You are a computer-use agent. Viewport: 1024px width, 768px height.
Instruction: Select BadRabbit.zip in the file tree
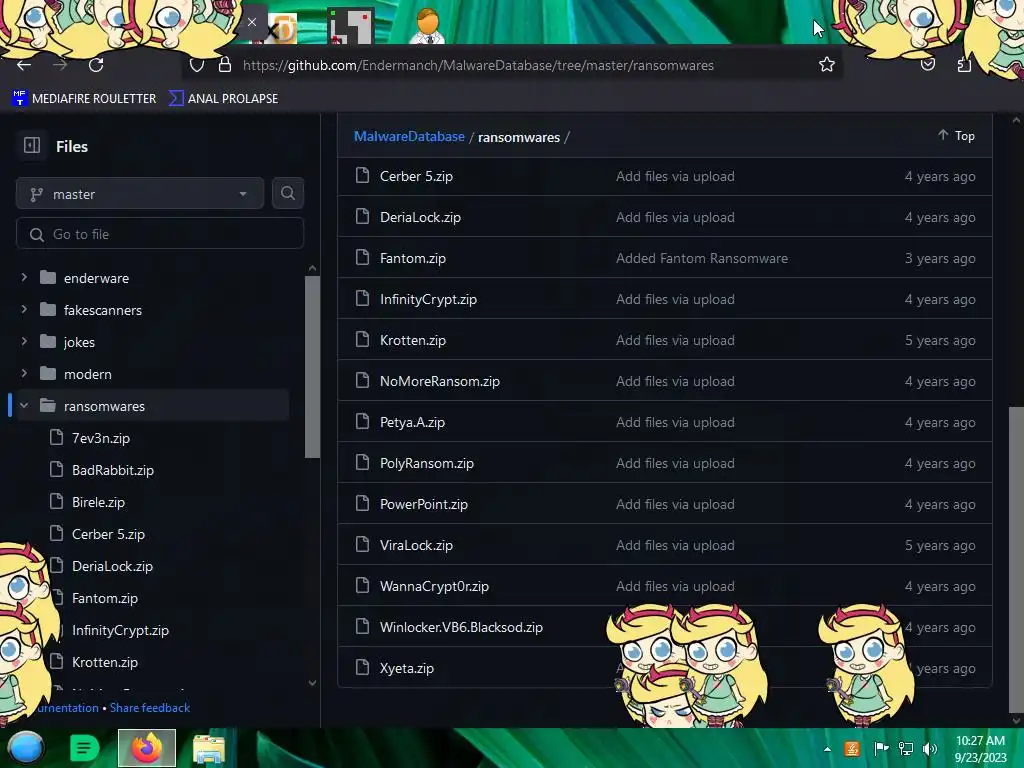coord(113,470)
